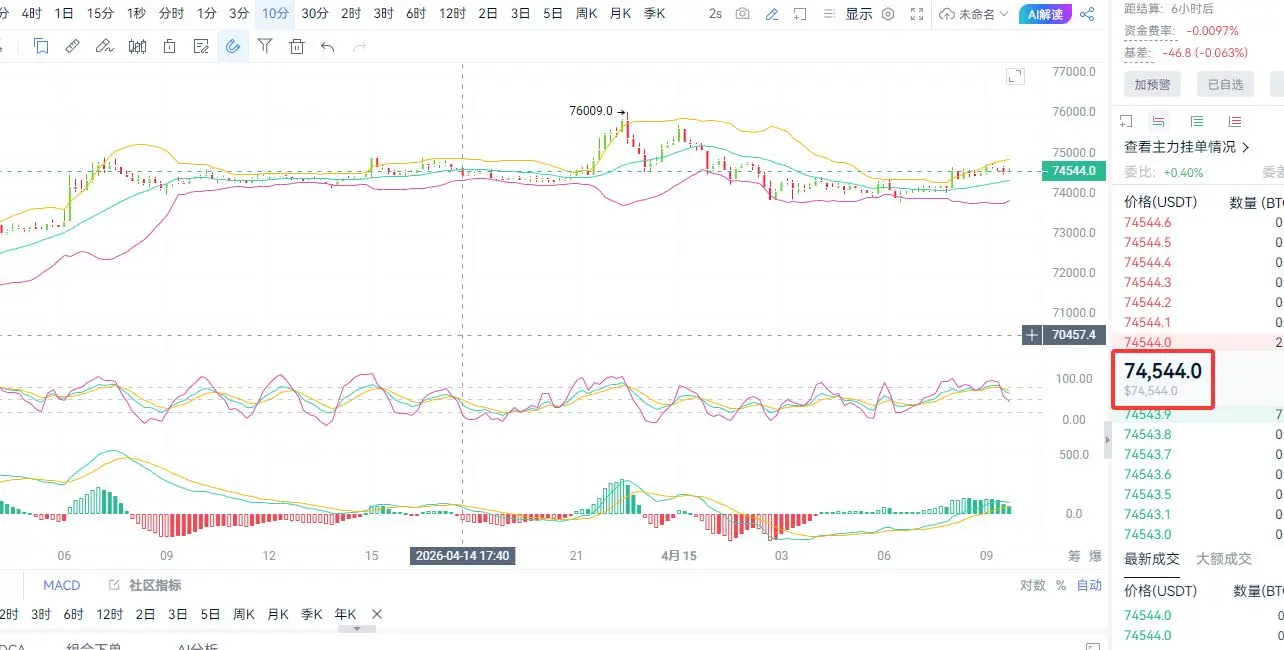Image resolution: width=1284 pixels, height=650 pixels.
Task: Choose the pen brush drawing tool
Action: 104,46
